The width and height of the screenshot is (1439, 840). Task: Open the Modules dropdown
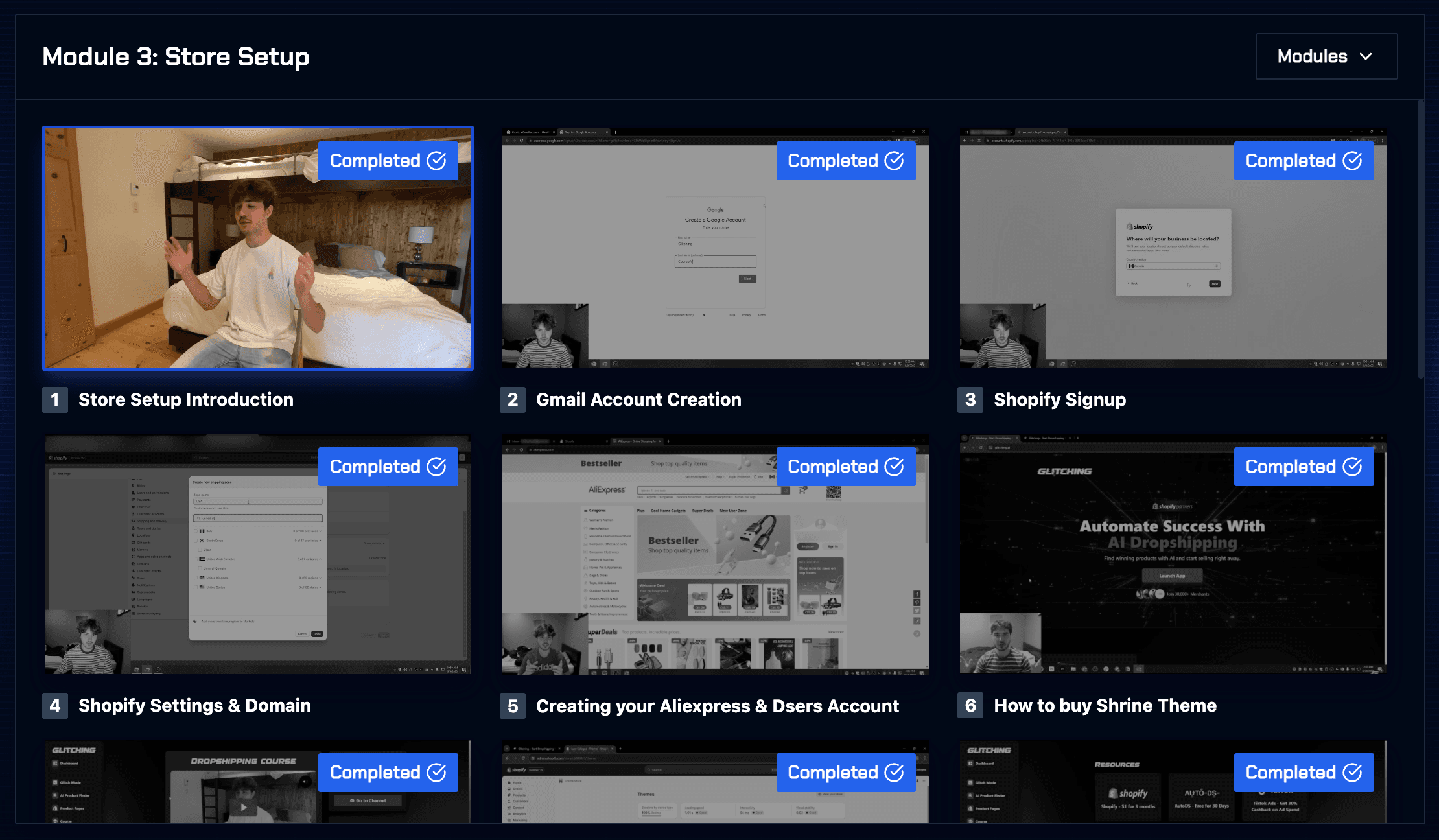point(1326,56)
